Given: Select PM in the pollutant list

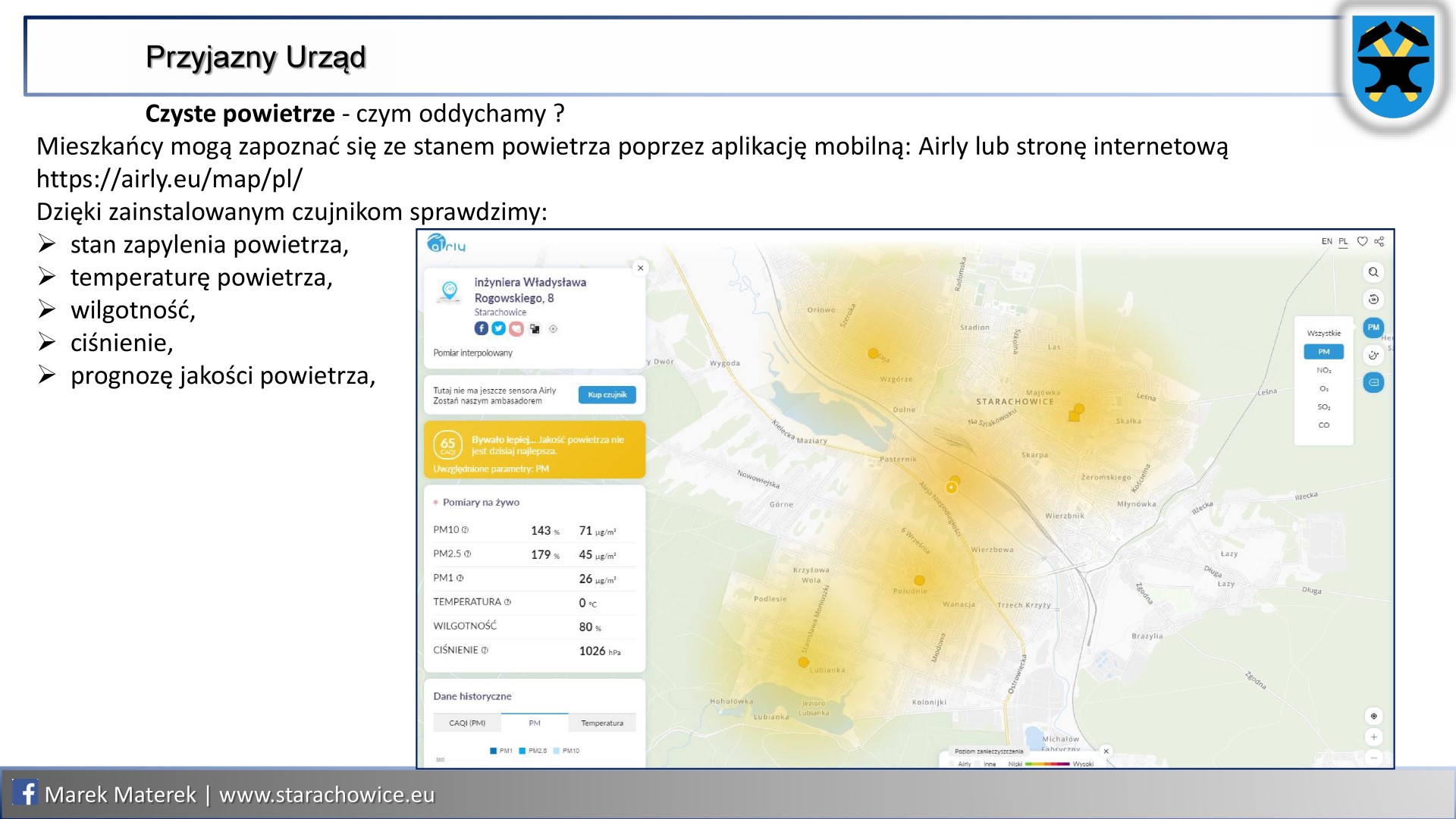Looking at the screenshot, I should pyautogui.click(x=1323, y=352).
